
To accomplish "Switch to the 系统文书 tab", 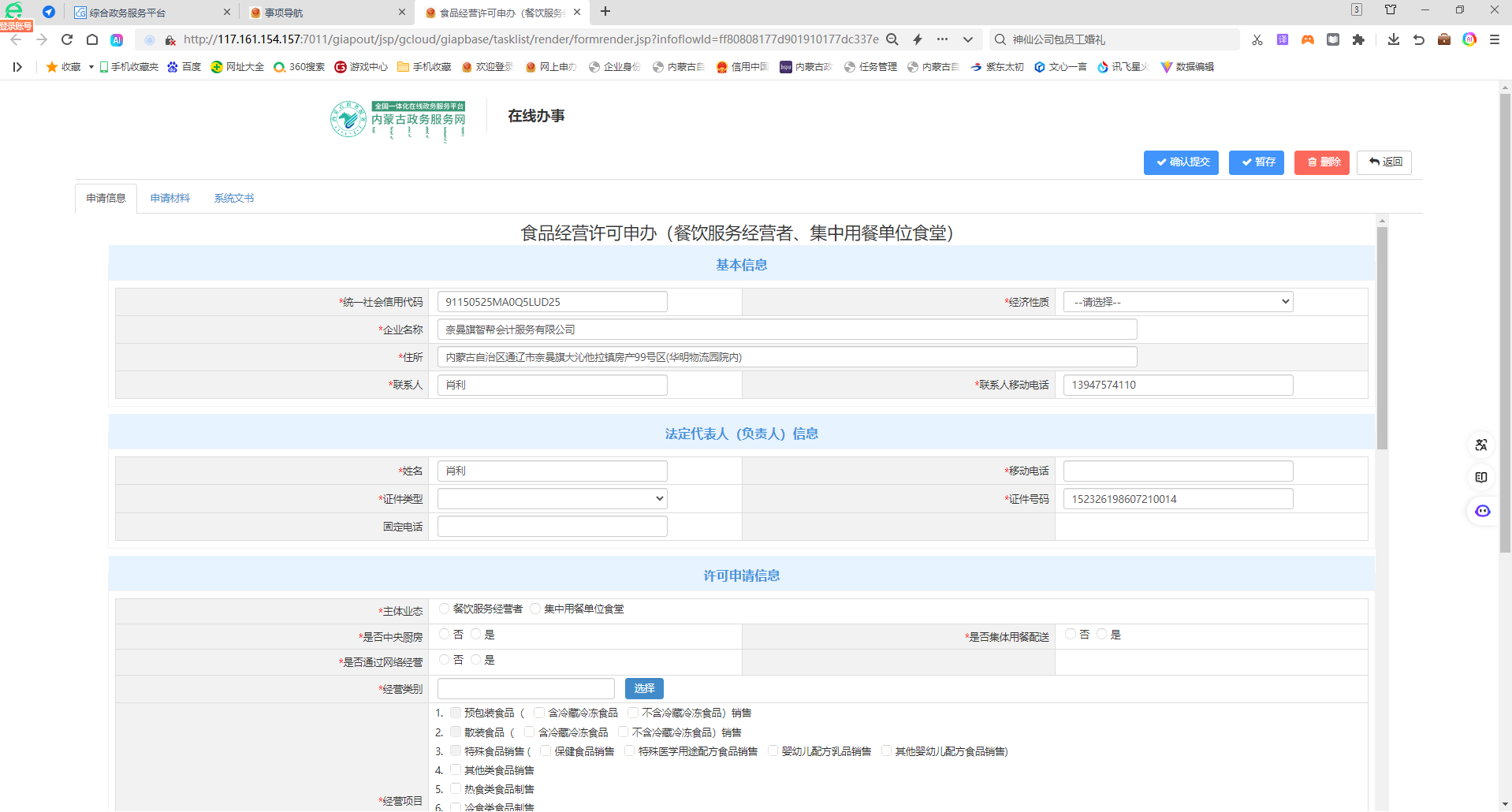I will click(x=234, y=198).
